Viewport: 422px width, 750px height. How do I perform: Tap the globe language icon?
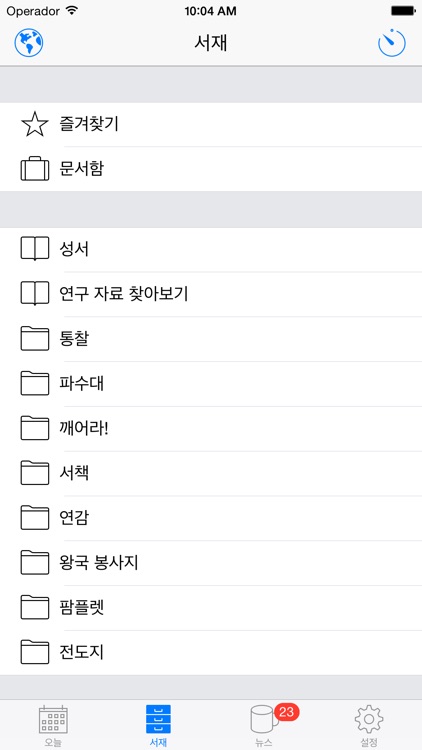(29, 43)
